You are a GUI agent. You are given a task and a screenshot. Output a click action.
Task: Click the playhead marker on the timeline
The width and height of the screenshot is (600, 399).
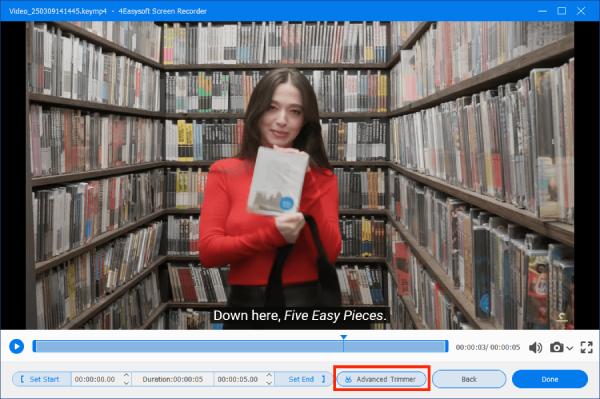(344, 337)
